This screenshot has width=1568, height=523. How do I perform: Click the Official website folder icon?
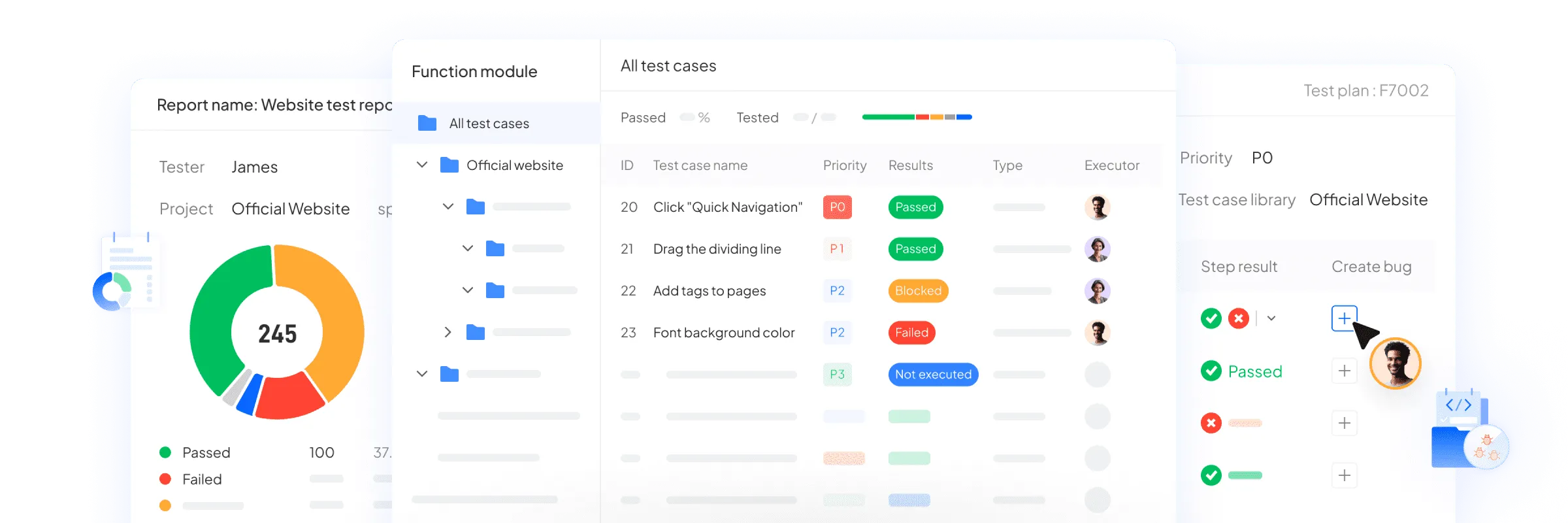click(x=449, y=165)
